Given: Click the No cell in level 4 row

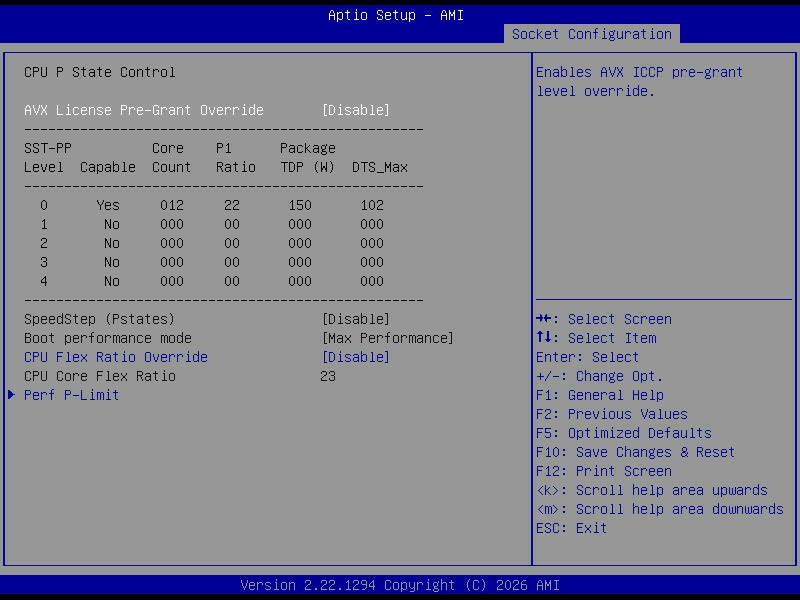Looking at the screenshot, I should [112, 281].
